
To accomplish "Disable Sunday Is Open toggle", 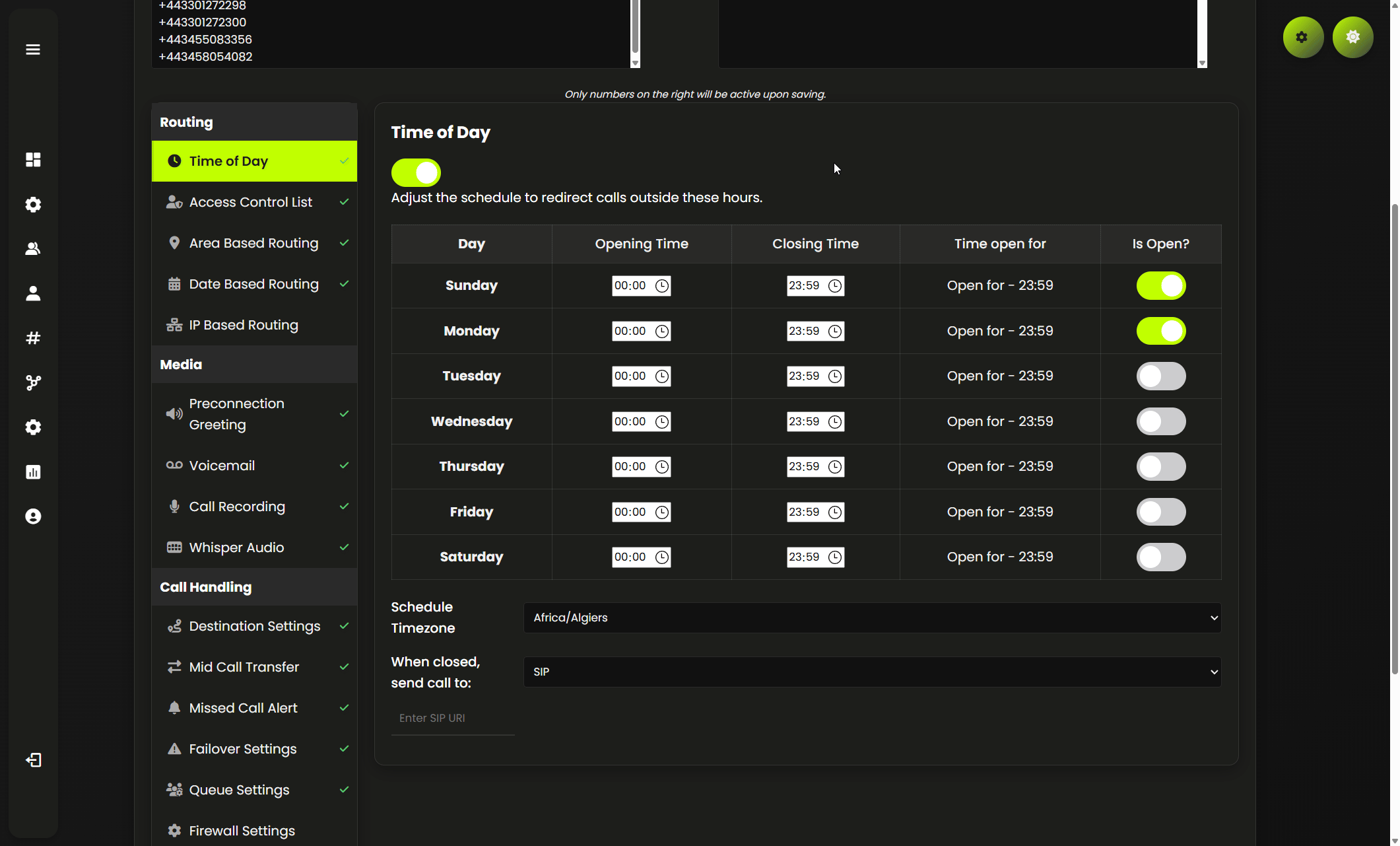I will click(1160, 286).
